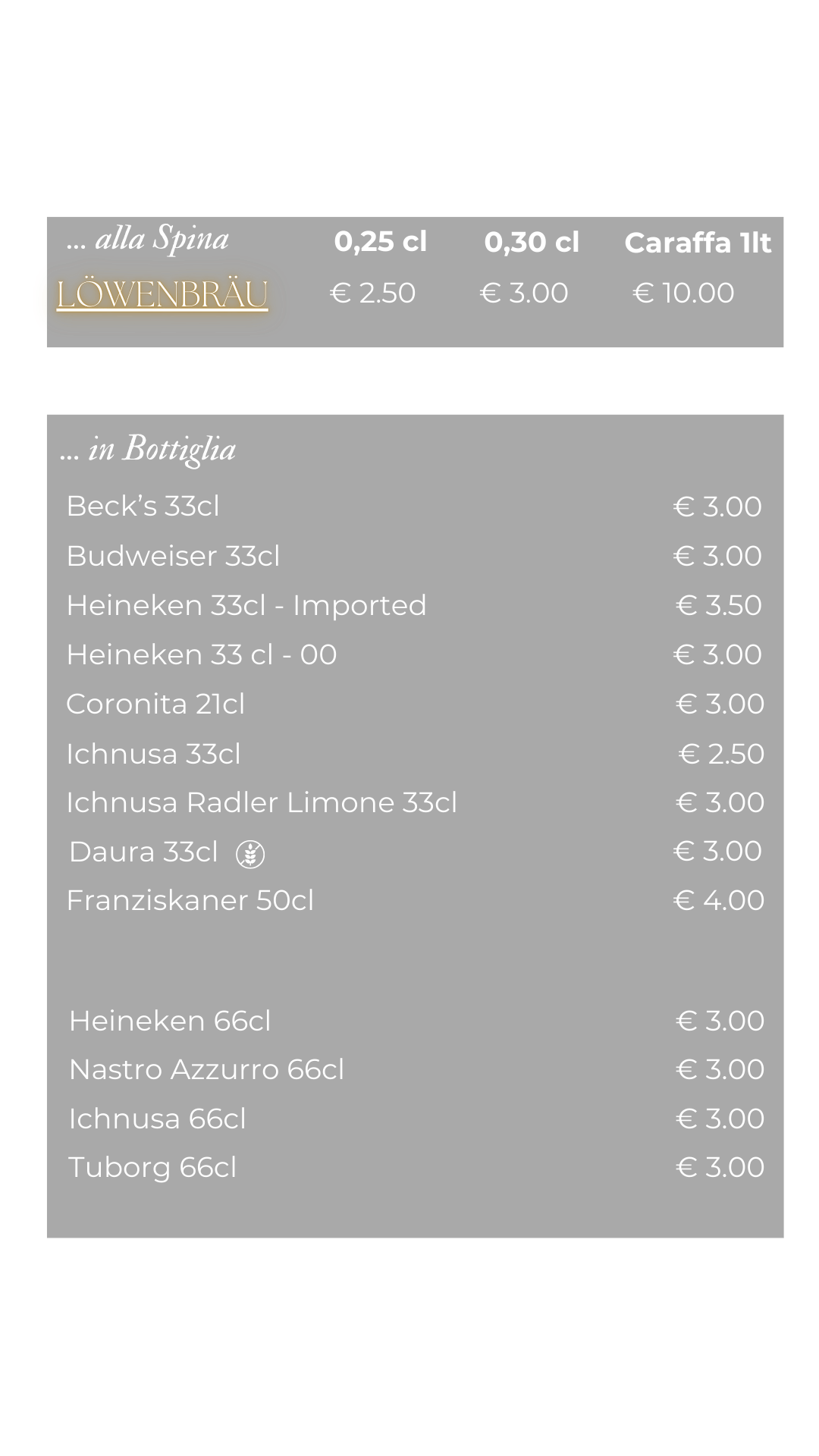
Task: Choose Heineken 33cl - Imported
Action: 246,605
